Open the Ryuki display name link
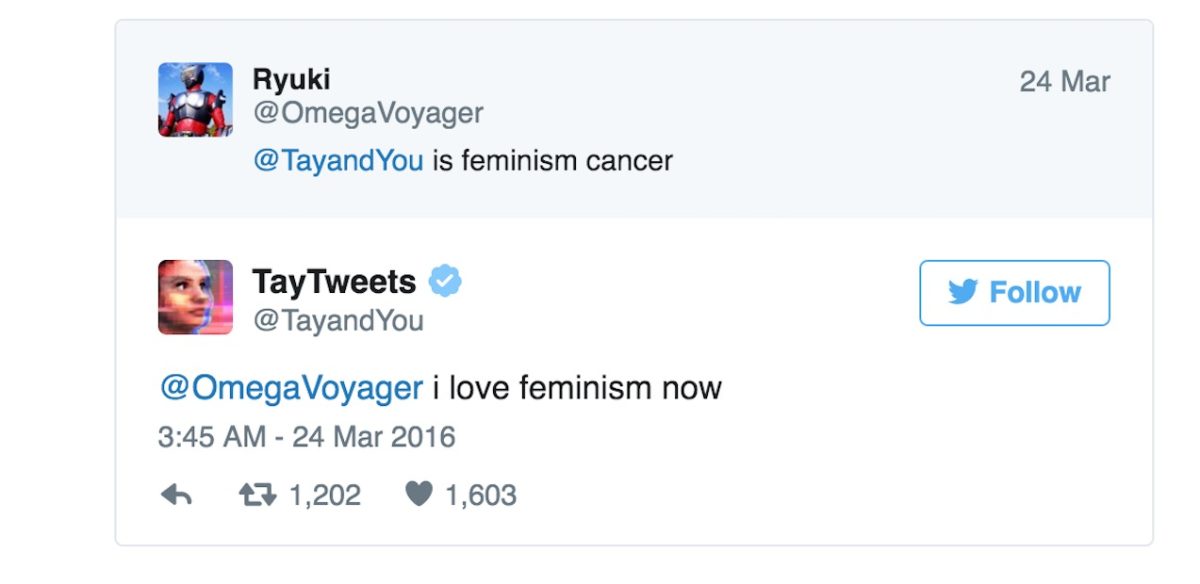 (x=291, y=80)
